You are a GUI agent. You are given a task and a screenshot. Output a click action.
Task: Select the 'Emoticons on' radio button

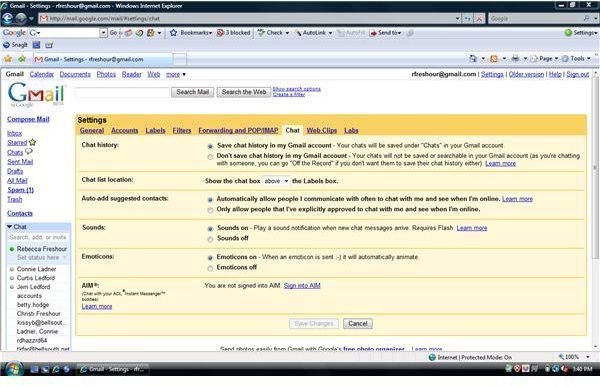210,257
